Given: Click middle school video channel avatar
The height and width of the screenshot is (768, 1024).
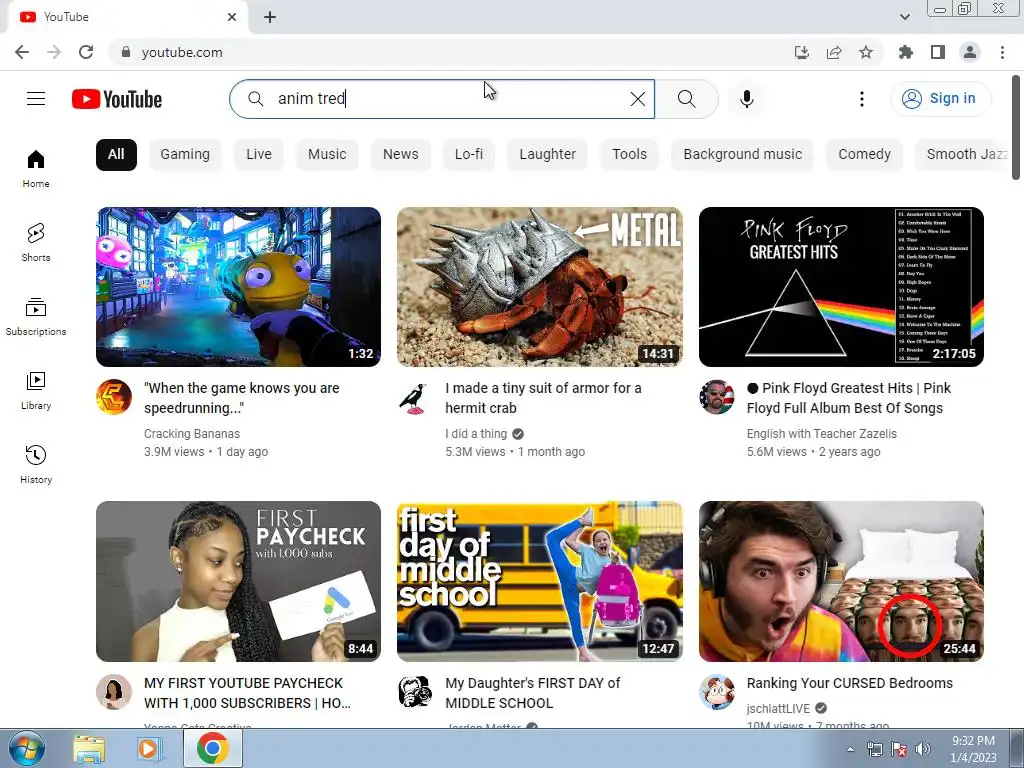Looking at the screenshot, I should point(415,692).
